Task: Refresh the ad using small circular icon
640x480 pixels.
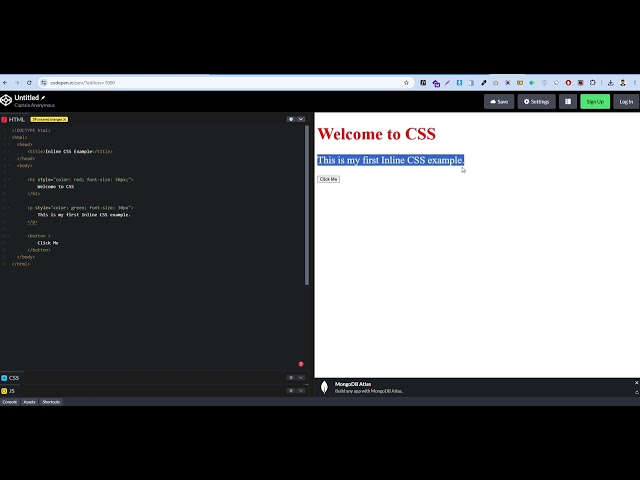Action: coord(636,392)
